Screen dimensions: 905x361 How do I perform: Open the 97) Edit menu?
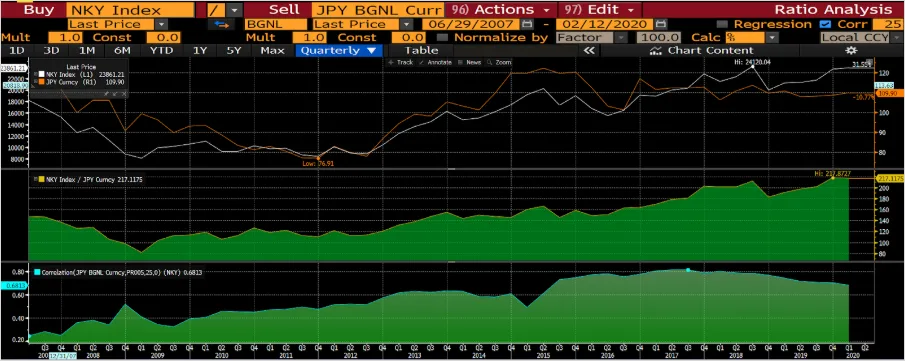(599, 10)
